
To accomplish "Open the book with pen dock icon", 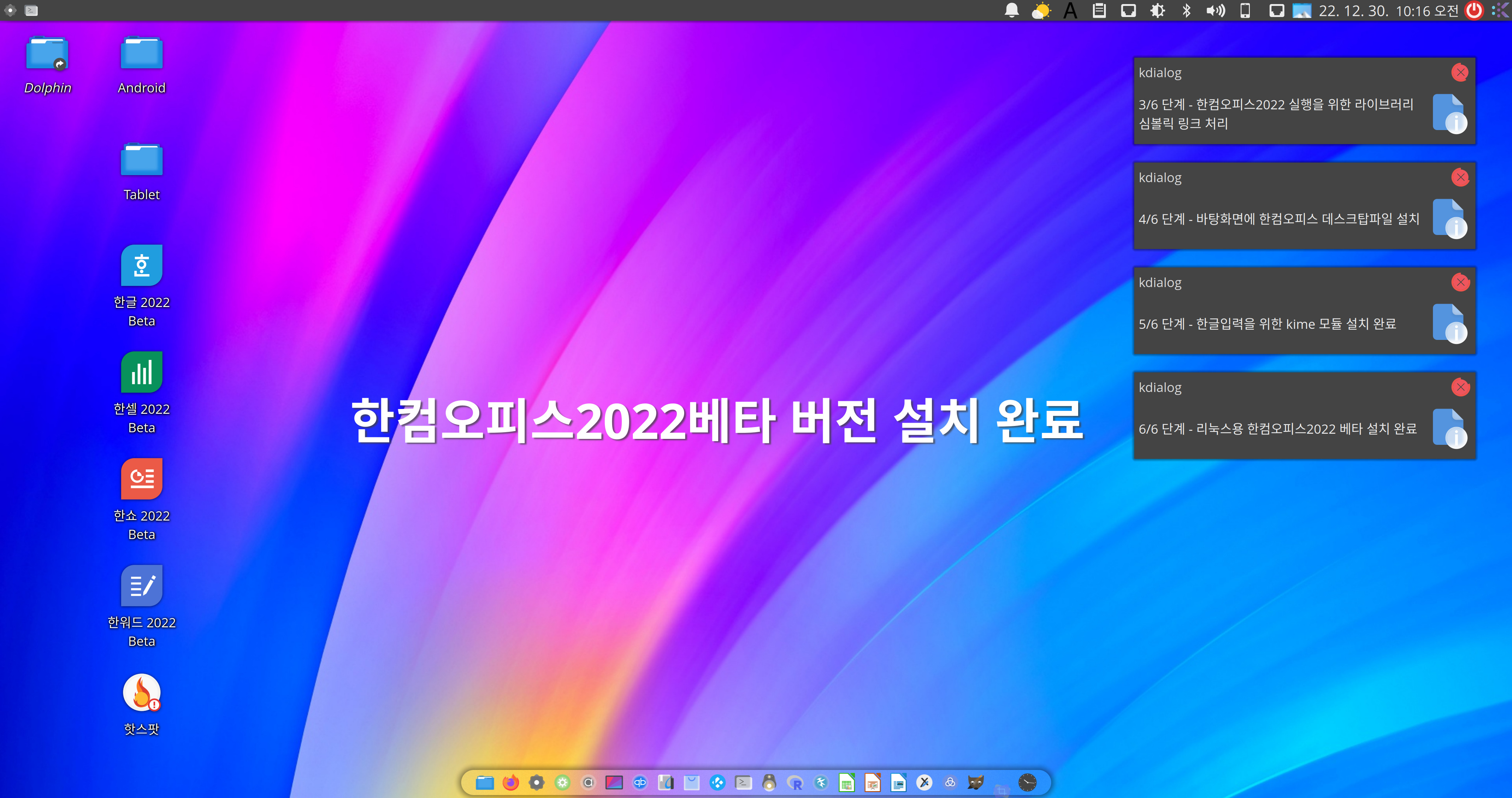I will (x=666, y=783).
